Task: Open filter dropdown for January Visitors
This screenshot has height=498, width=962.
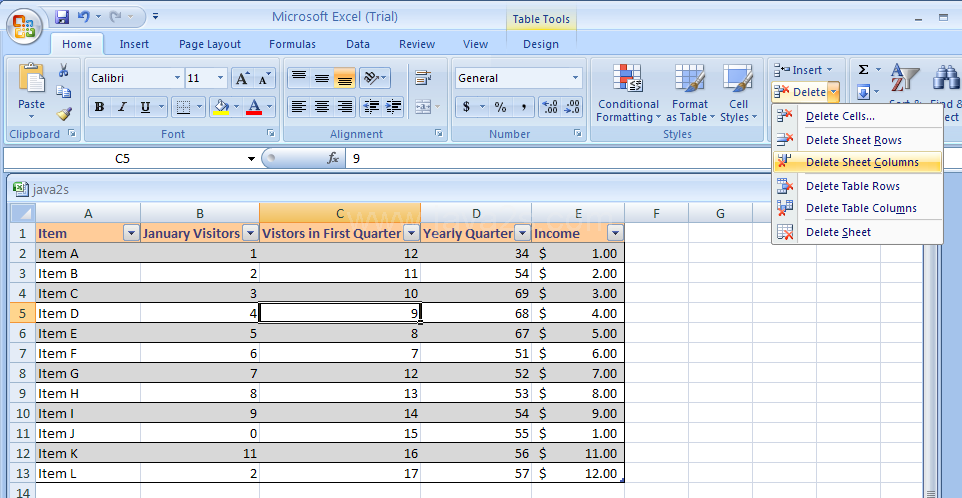Action: (x=250, y=233)
